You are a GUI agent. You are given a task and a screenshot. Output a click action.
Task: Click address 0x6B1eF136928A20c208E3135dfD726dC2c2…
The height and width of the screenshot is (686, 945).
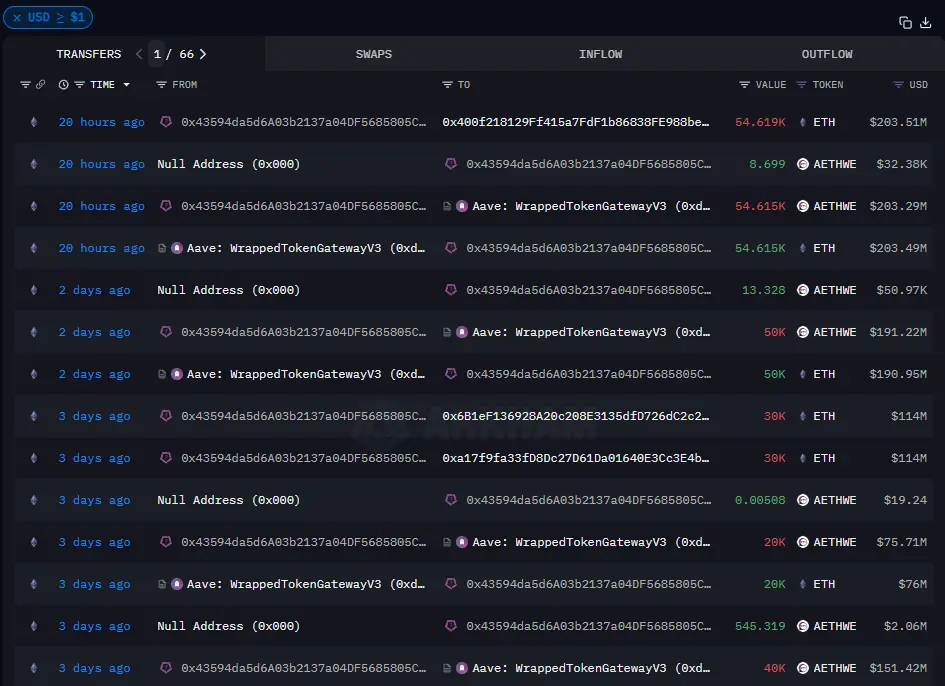[x=576, y=416]
